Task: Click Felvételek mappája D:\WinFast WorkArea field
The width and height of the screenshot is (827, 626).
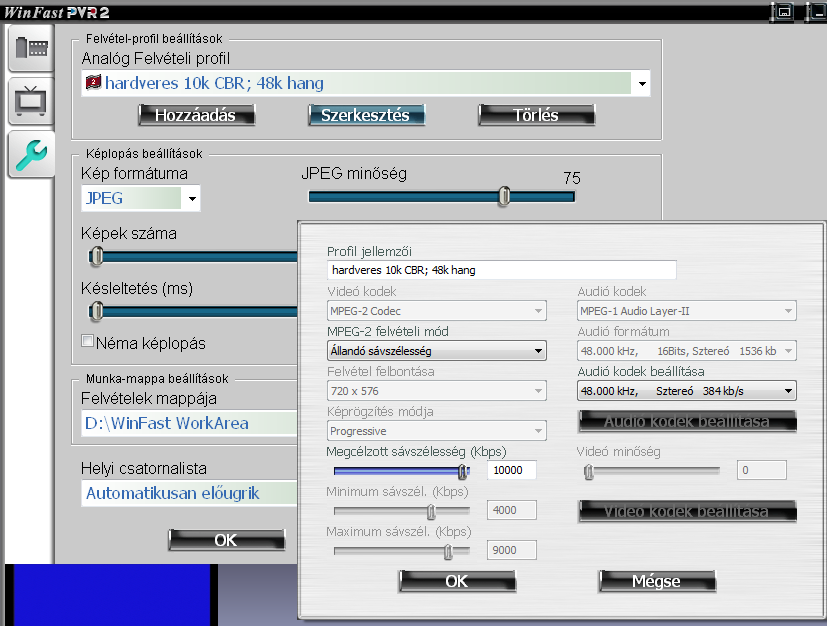Action: [189, 423]
